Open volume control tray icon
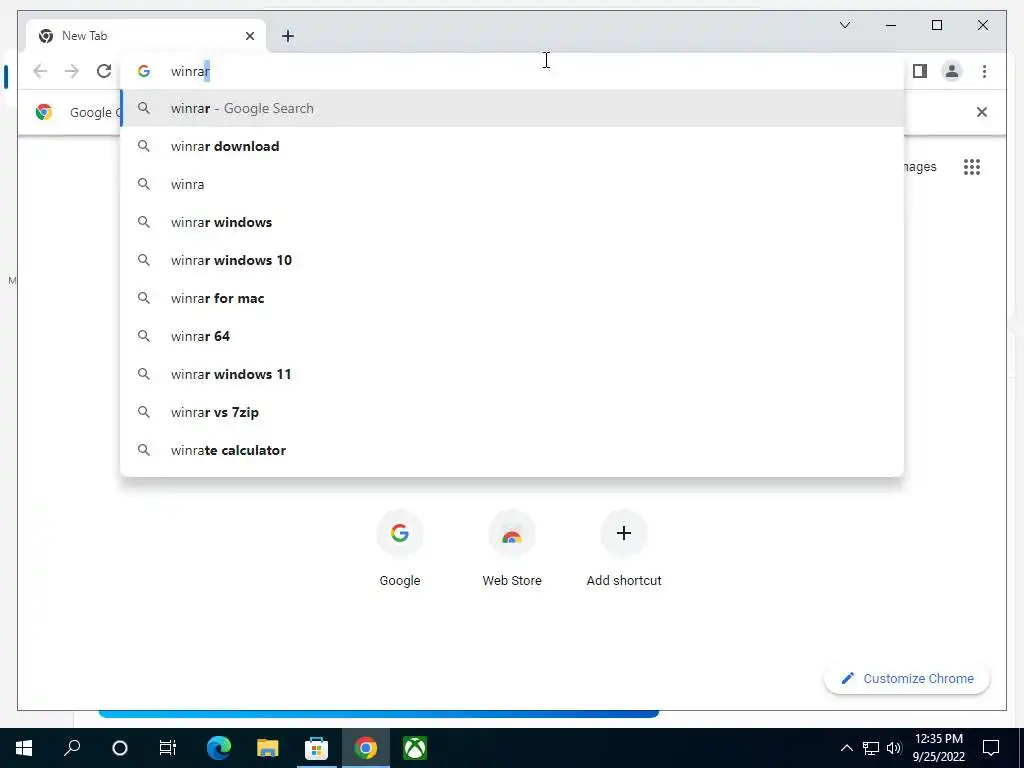This screenshot has width=1024, height=768. [894, 748]
